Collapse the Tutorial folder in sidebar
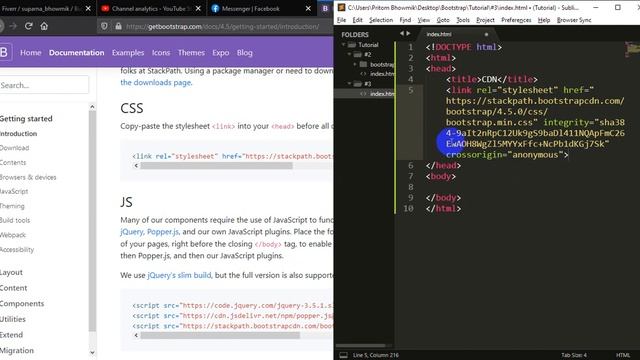Viewport: 640px width, 360px height. pos(344,45)
